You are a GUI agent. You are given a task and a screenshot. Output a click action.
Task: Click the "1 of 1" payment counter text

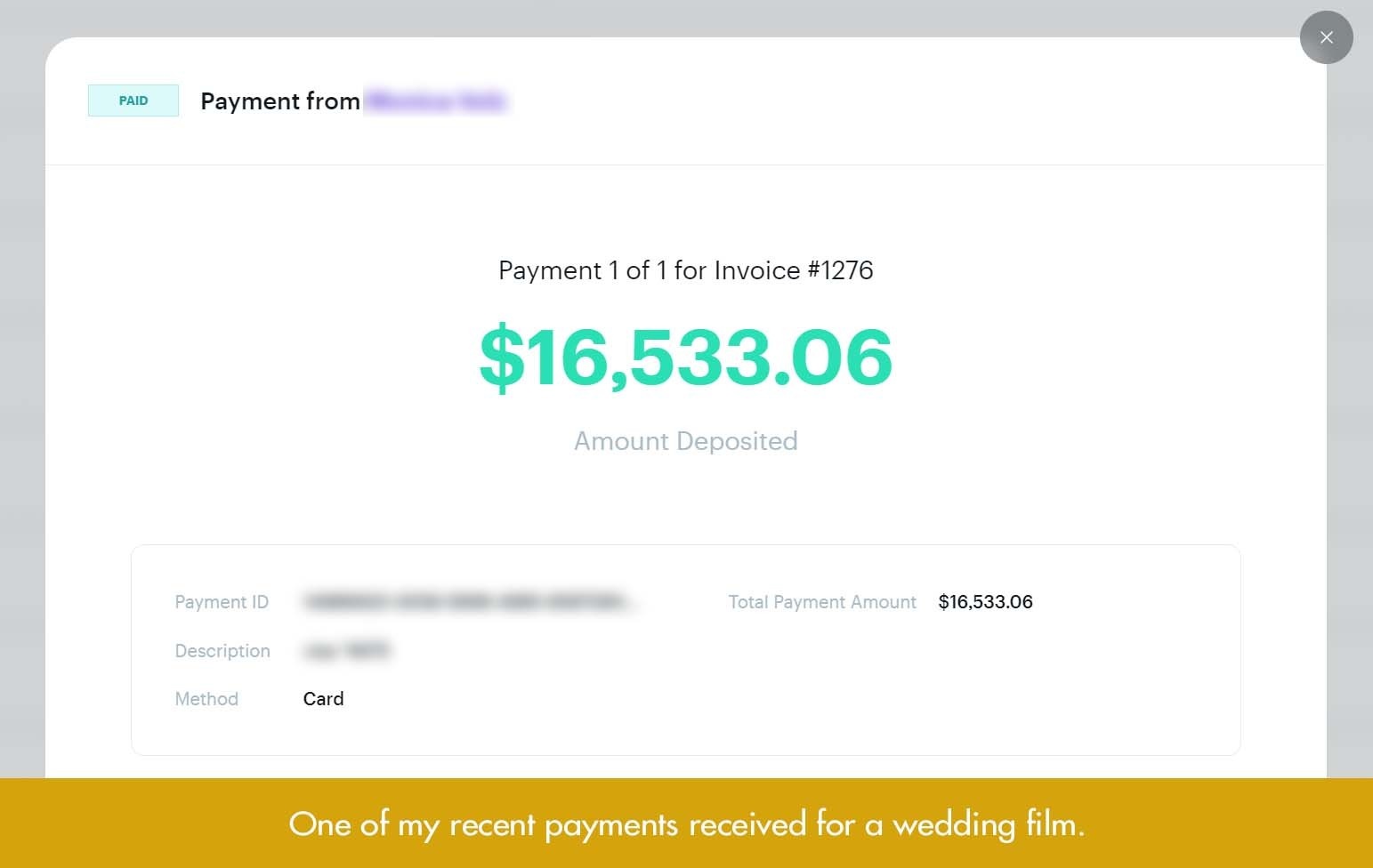pyautogui.click(x=637, y=270)
